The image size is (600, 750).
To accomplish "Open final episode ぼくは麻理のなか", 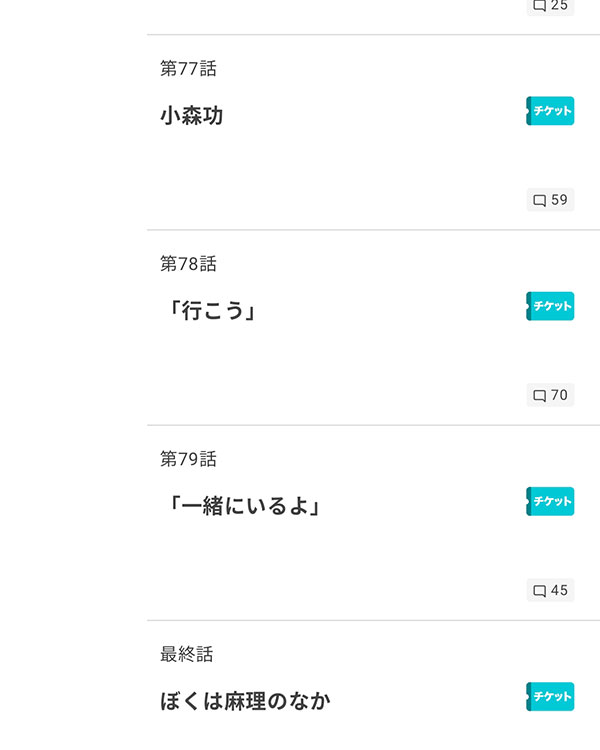I will coord(245,701).
